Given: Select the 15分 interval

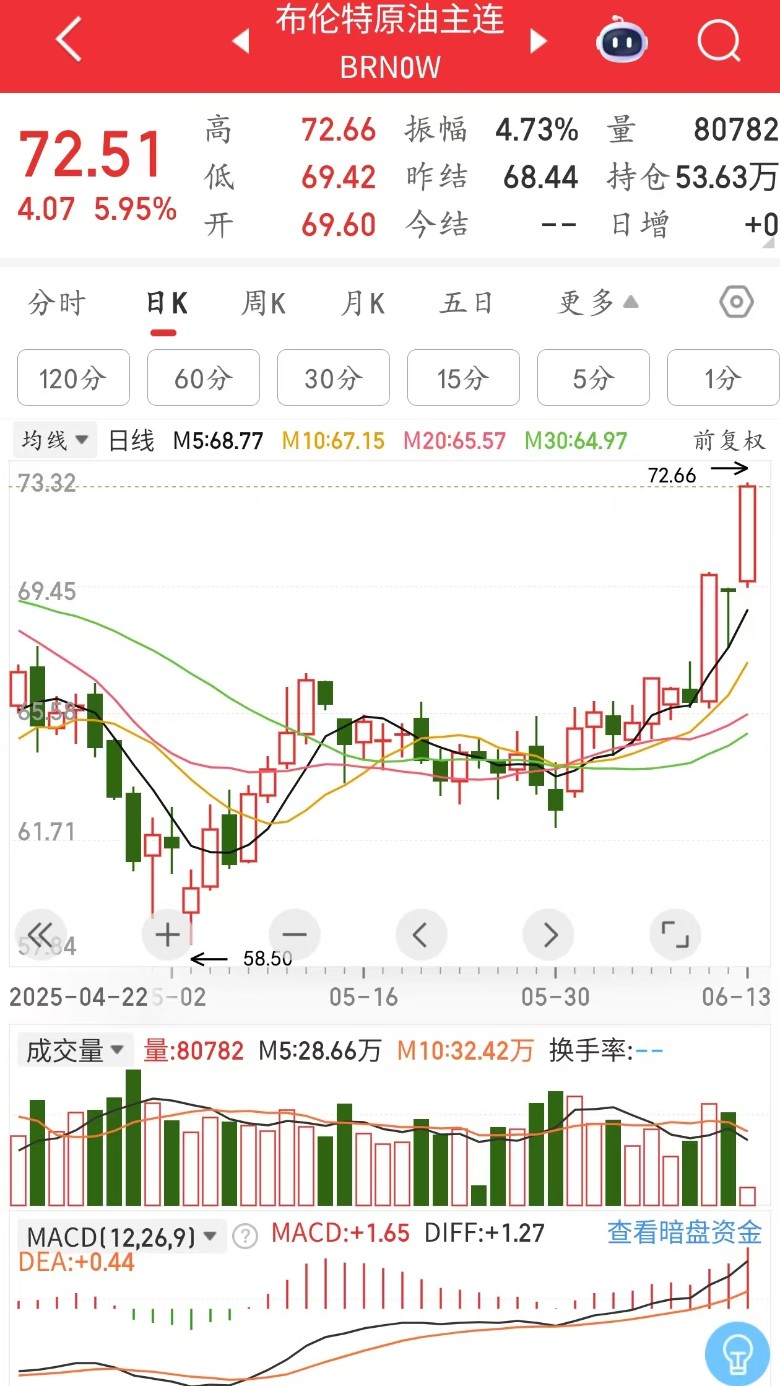Looking at the screenshot, I should point(463,378).
